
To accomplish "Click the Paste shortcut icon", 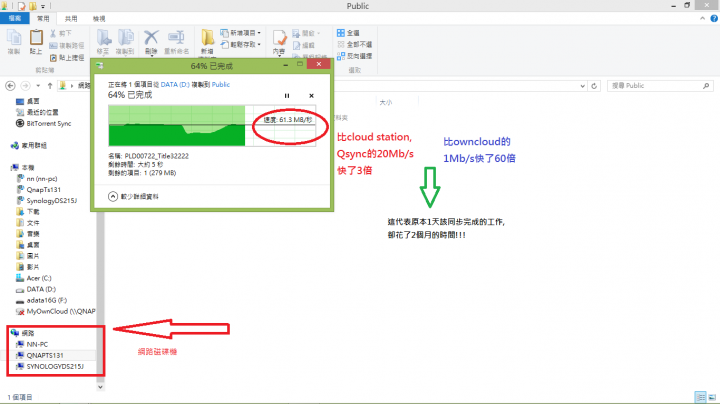I will point(53,57).
